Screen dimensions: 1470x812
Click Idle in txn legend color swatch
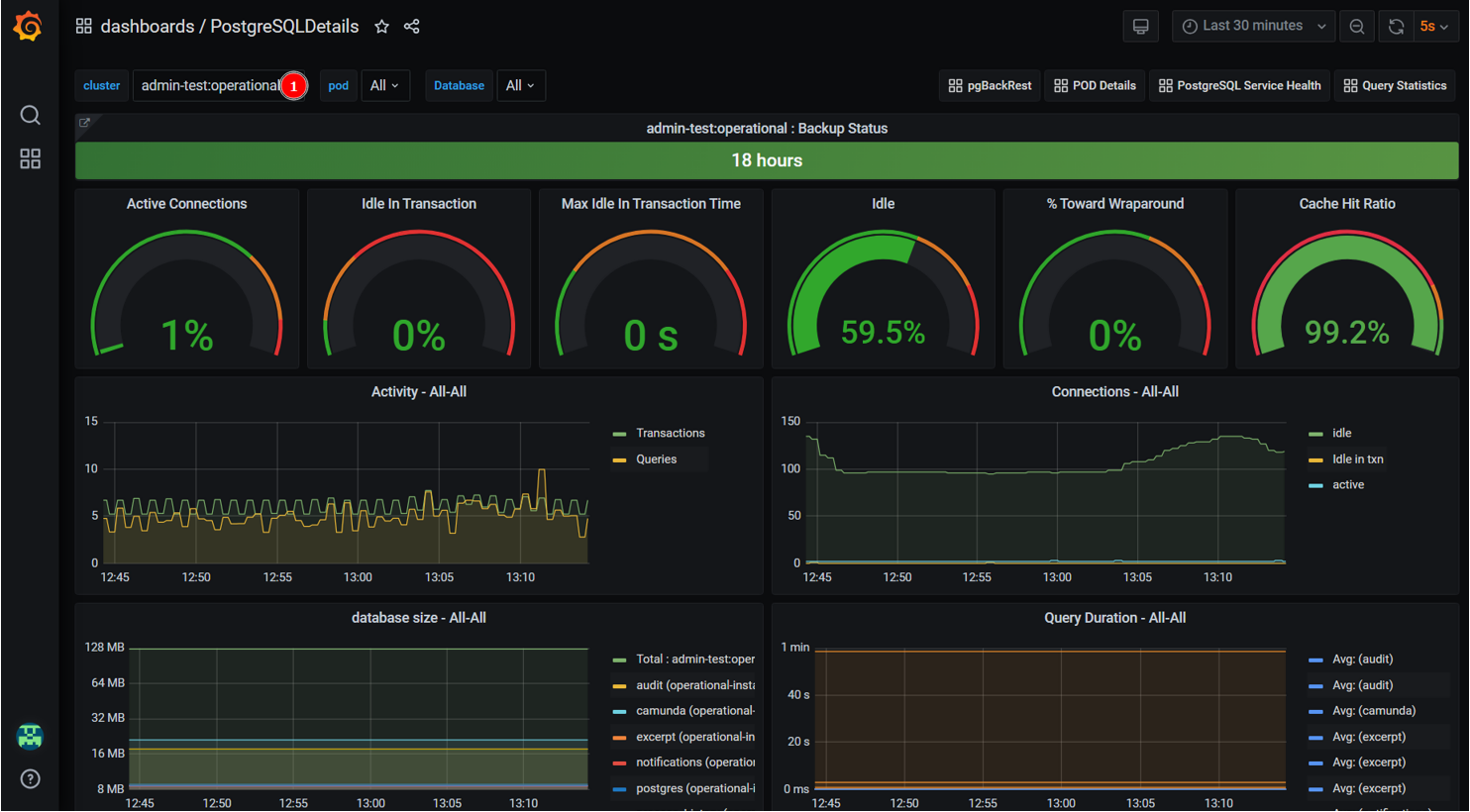1315,459
